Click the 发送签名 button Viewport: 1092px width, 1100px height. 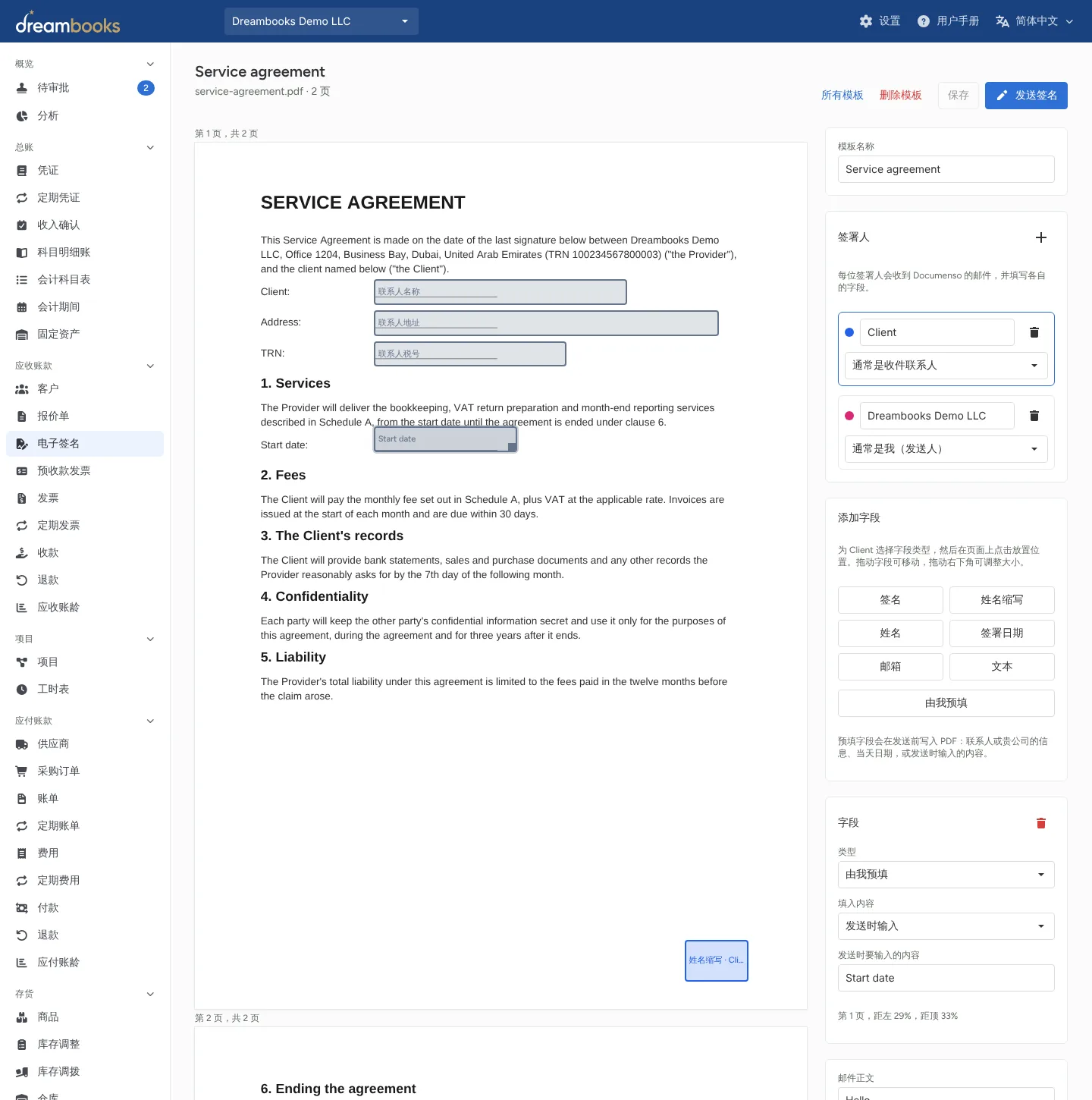pyautogui.click(x=1026, y=96)
